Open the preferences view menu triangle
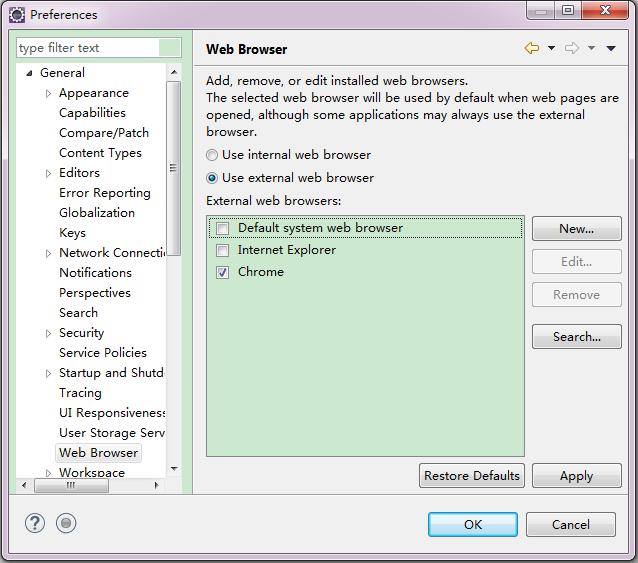 (611, 48)
